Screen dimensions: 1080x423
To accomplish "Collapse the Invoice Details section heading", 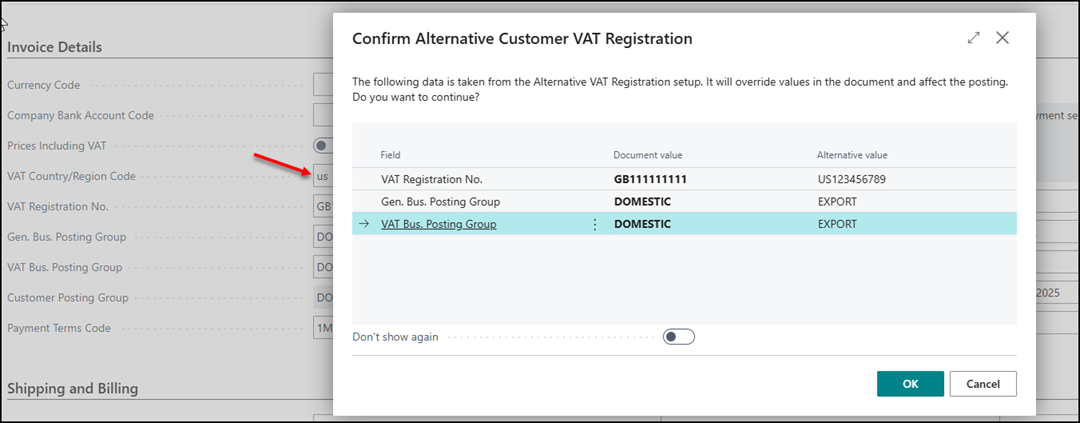I will (x=54, y=47).
